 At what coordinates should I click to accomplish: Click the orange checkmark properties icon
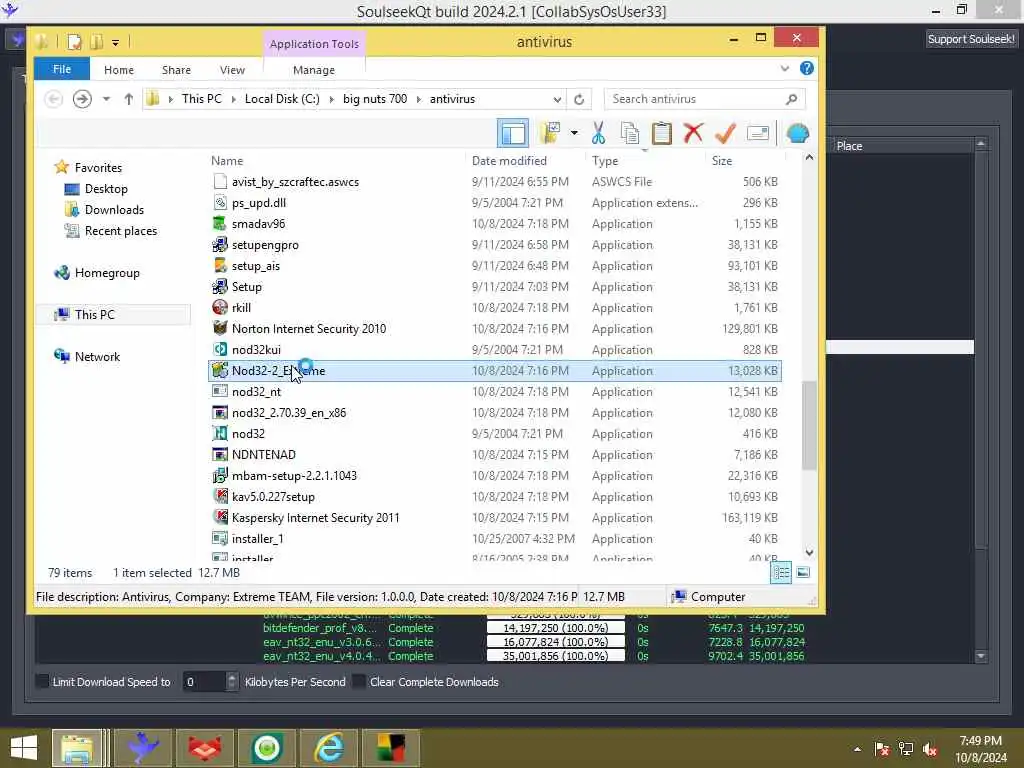pos(725,133)
